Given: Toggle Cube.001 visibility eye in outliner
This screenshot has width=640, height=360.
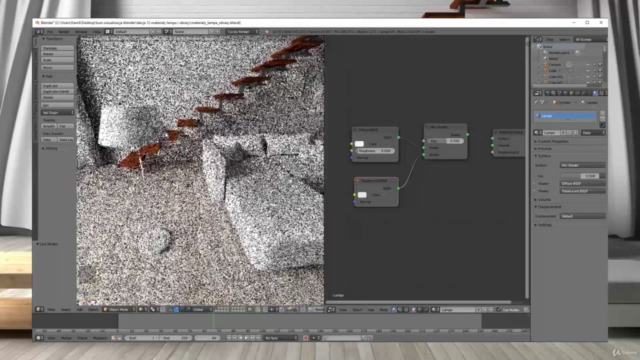Looking at the screenshot, I should coord(588,76).
